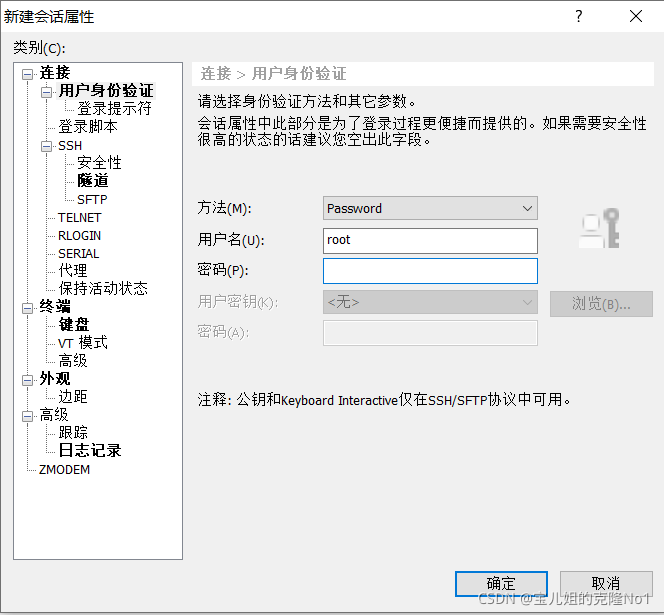Focus the 密码(P) input field

tap(430, 271)
